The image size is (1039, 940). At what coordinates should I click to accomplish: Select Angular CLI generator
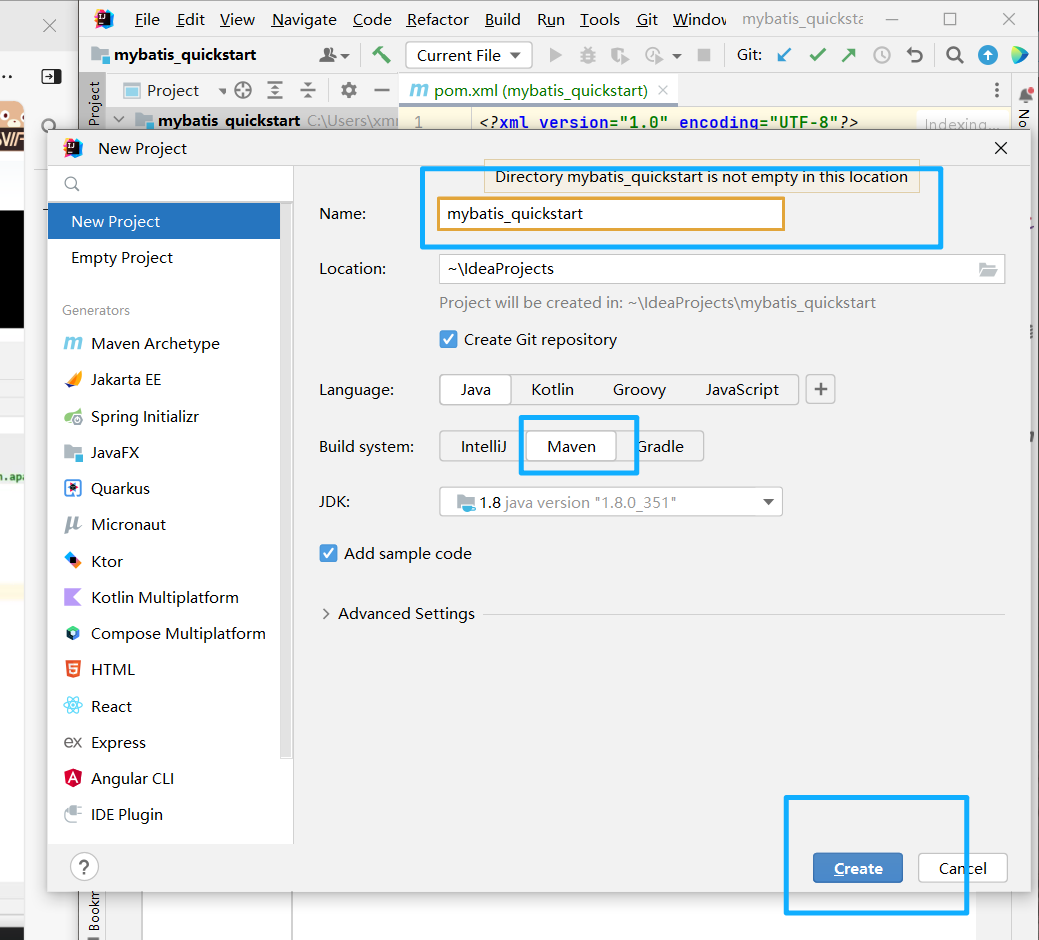[x=164, y=778]
